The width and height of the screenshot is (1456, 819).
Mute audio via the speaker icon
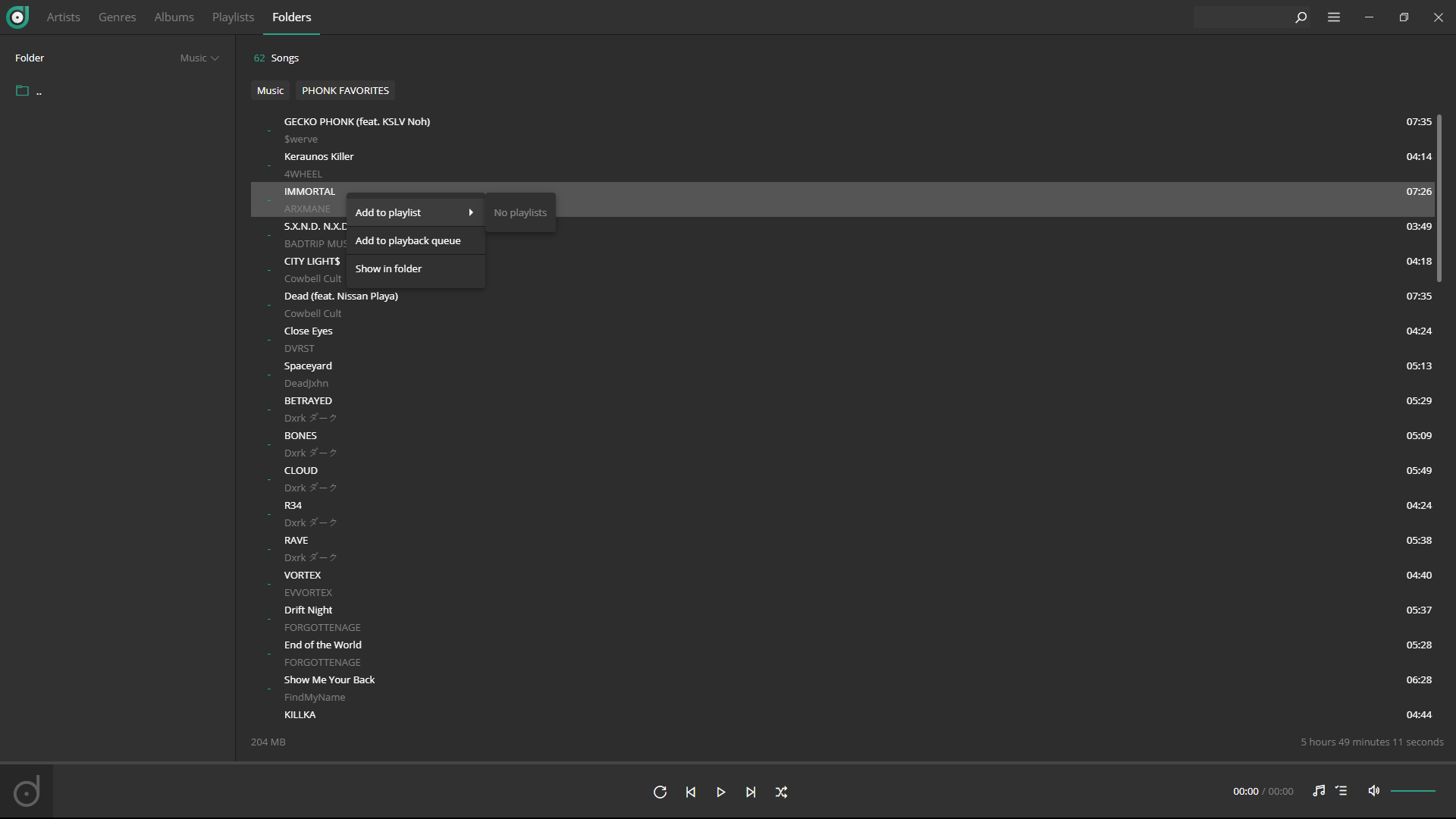tap(1374, 791)
